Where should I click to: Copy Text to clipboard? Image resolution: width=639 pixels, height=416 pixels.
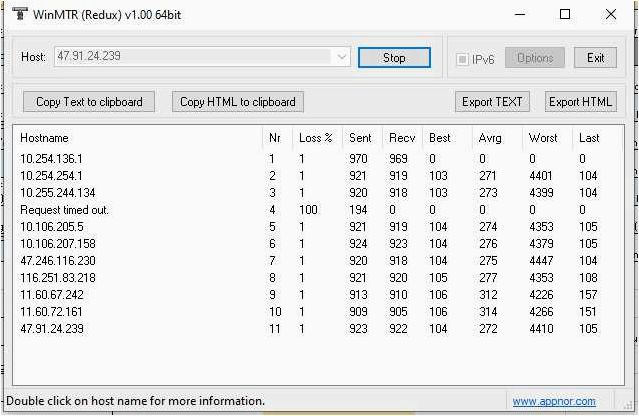pos(89,101)
